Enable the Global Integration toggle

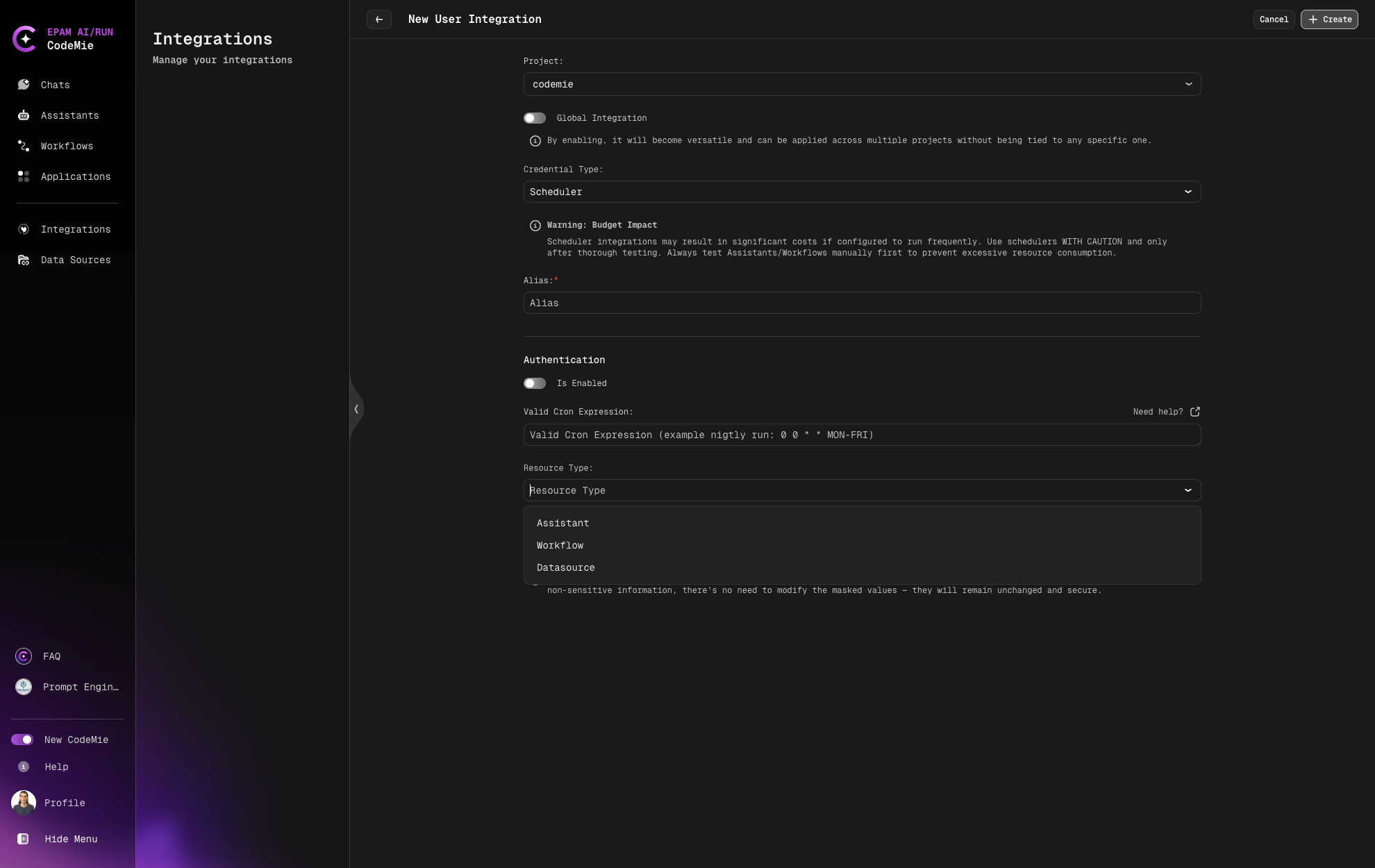point(535,118)
